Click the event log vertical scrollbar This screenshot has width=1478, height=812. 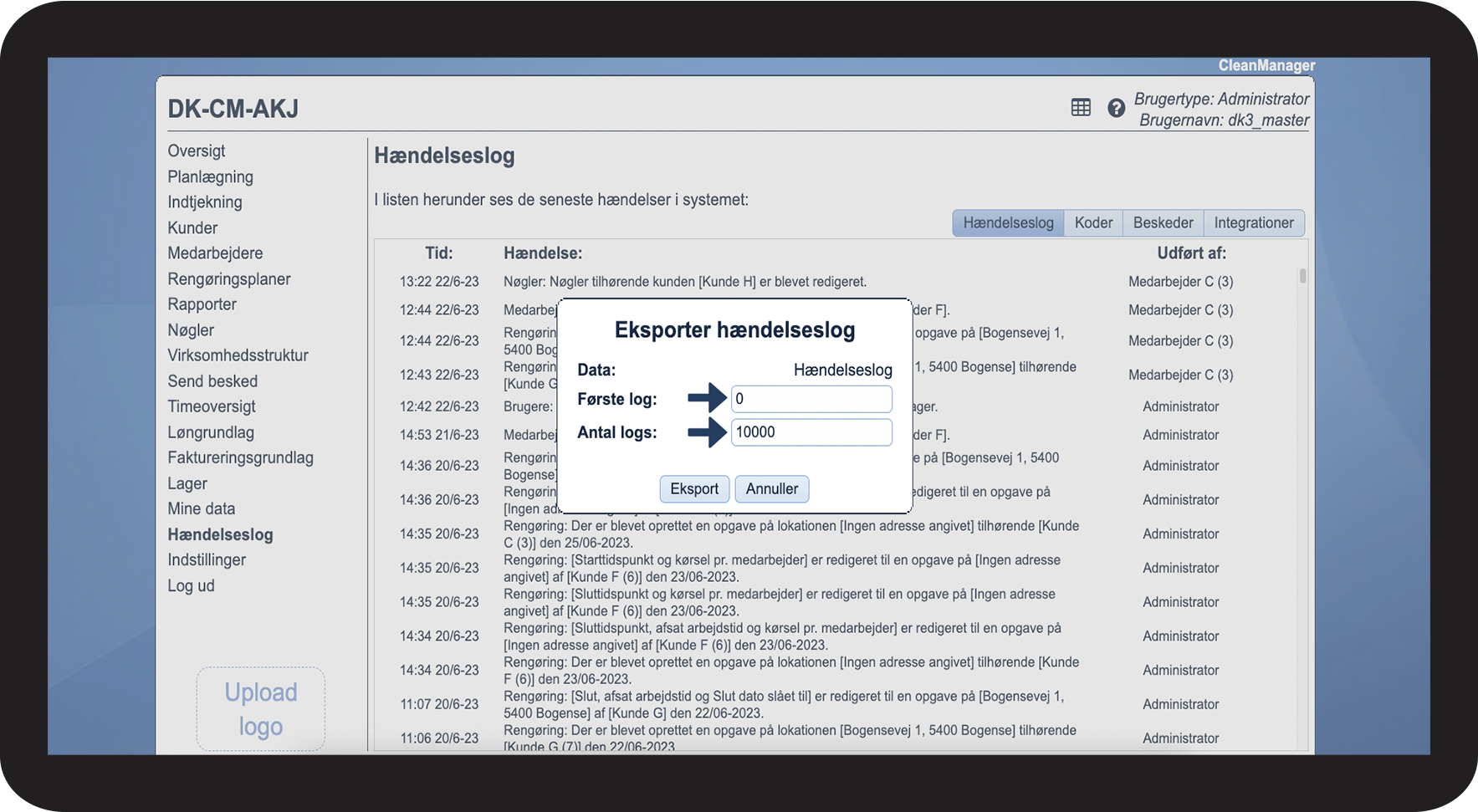1302,276
